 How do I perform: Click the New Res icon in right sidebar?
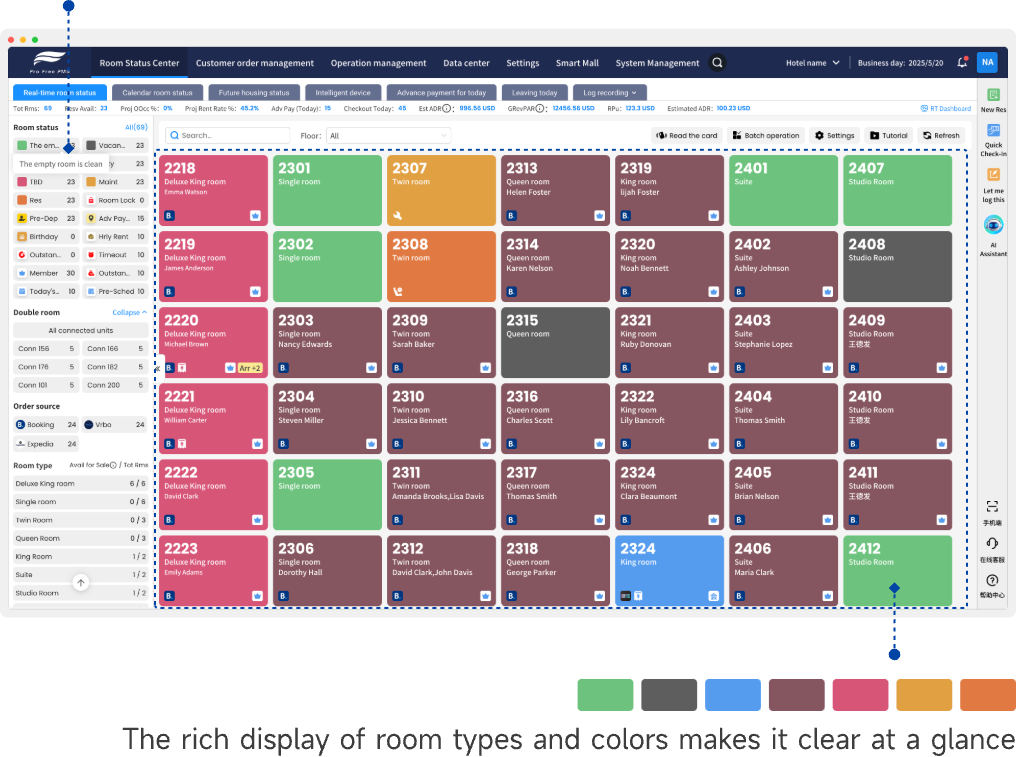(993, 95)
